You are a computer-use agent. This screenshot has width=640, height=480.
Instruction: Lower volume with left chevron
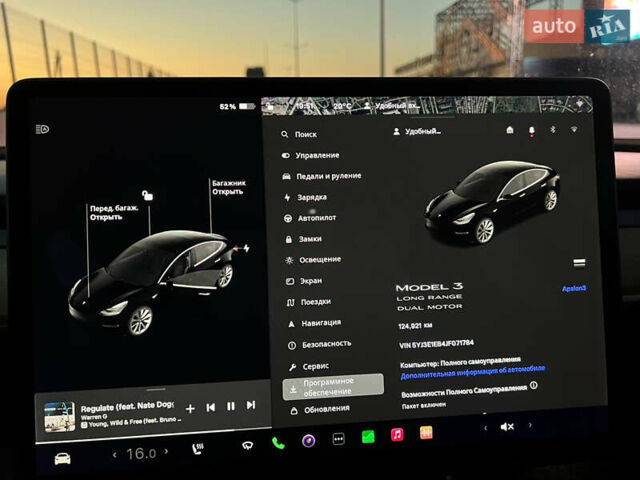coord(485,428)
